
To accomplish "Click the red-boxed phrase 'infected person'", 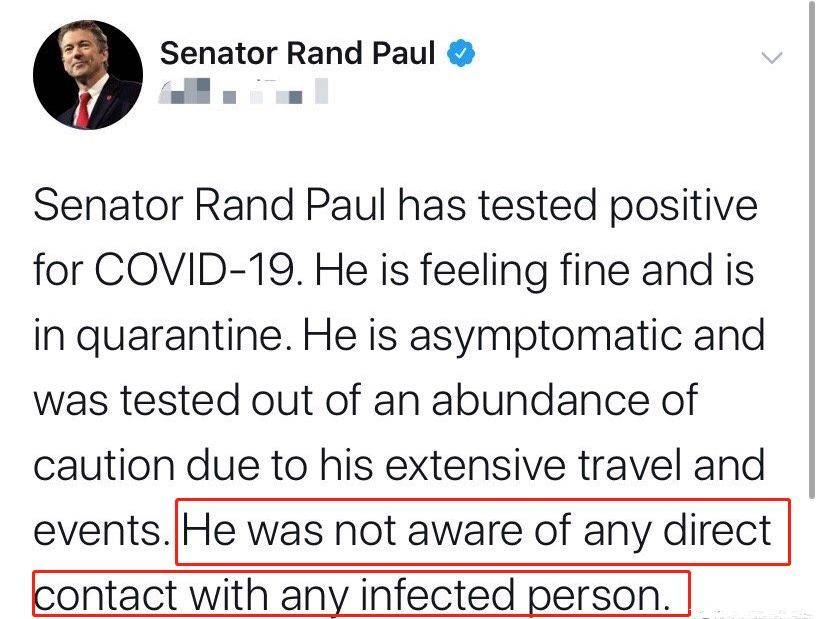I will pos(516,596).
